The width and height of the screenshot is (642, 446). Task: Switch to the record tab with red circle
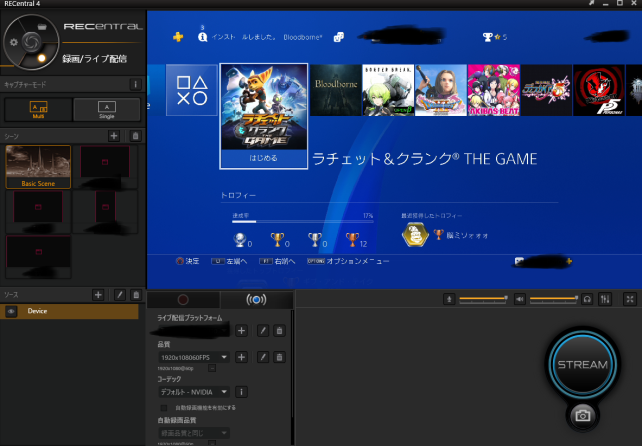click(x=183, y=300)
